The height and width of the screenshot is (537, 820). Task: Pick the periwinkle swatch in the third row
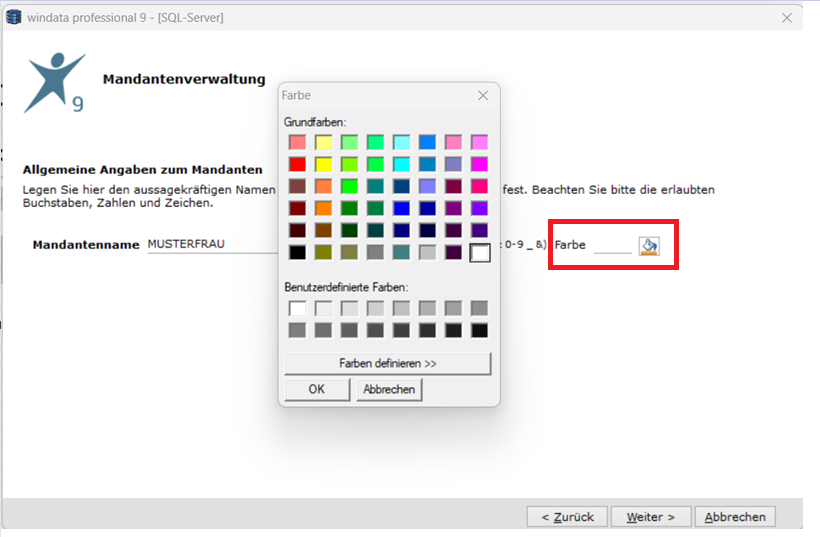[x=427, y=186]
